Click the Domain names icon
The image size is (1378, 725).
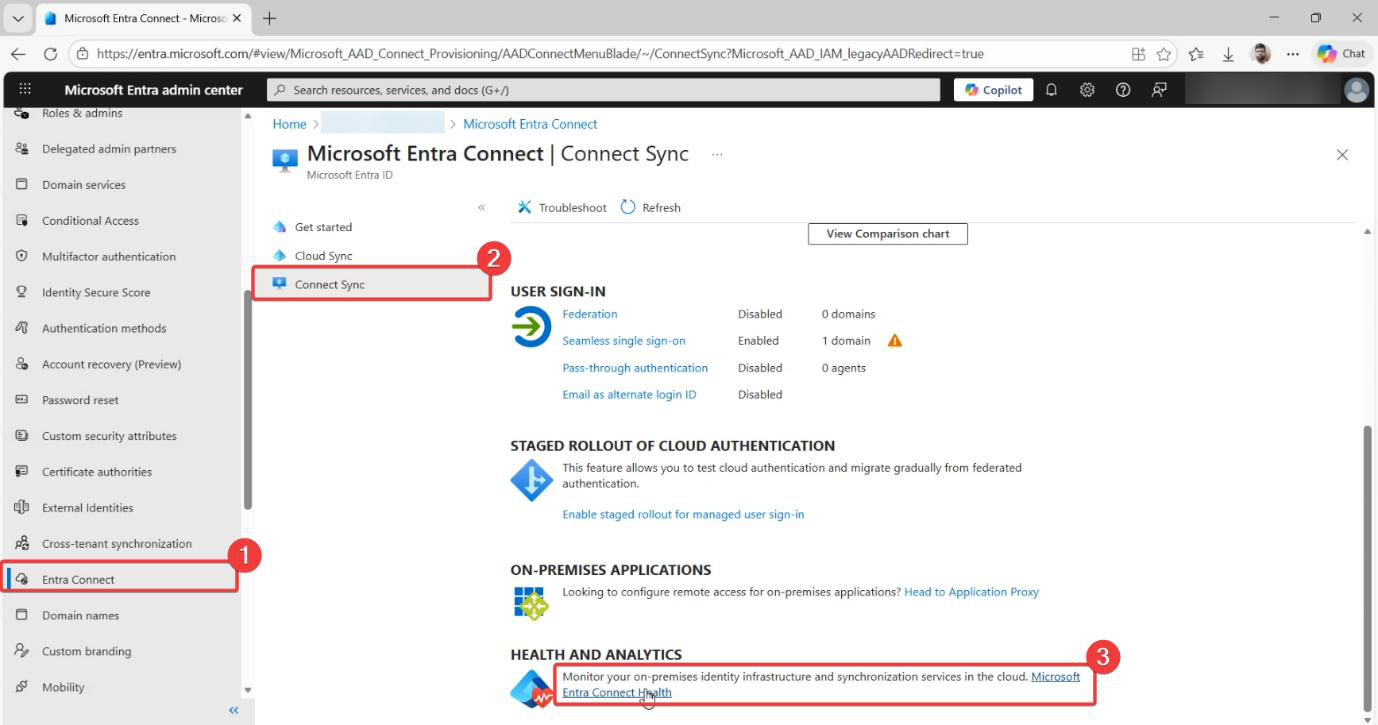pyautogui.click(x=22, y=615)
